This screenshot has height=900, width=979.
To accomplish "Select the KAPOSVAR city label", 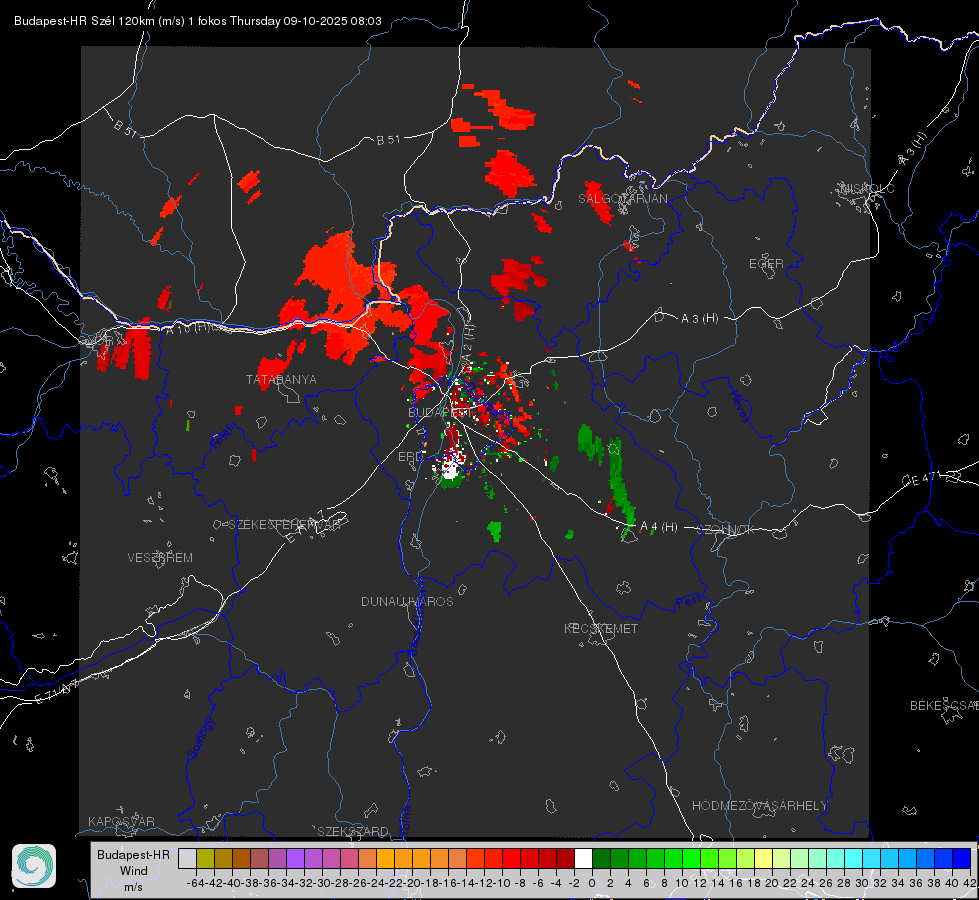I will 121,821.
